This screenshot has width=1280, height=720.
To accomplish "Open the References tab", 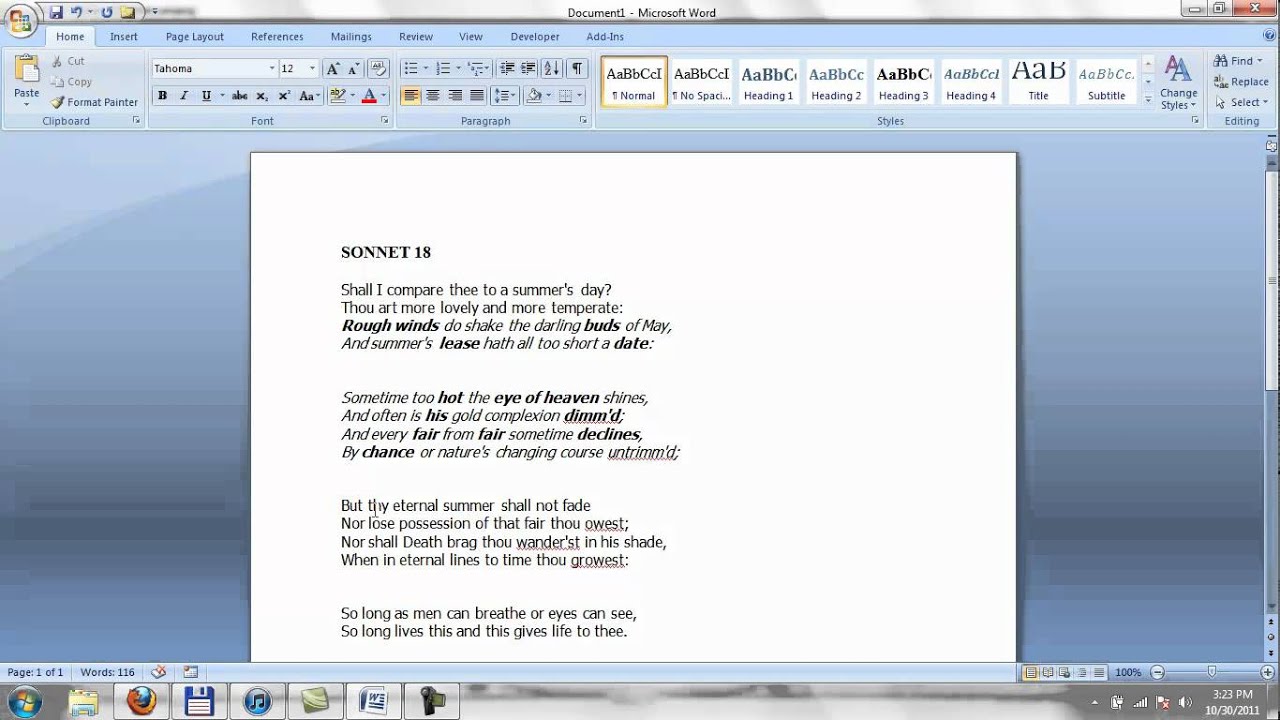I will tap(277, 36).
